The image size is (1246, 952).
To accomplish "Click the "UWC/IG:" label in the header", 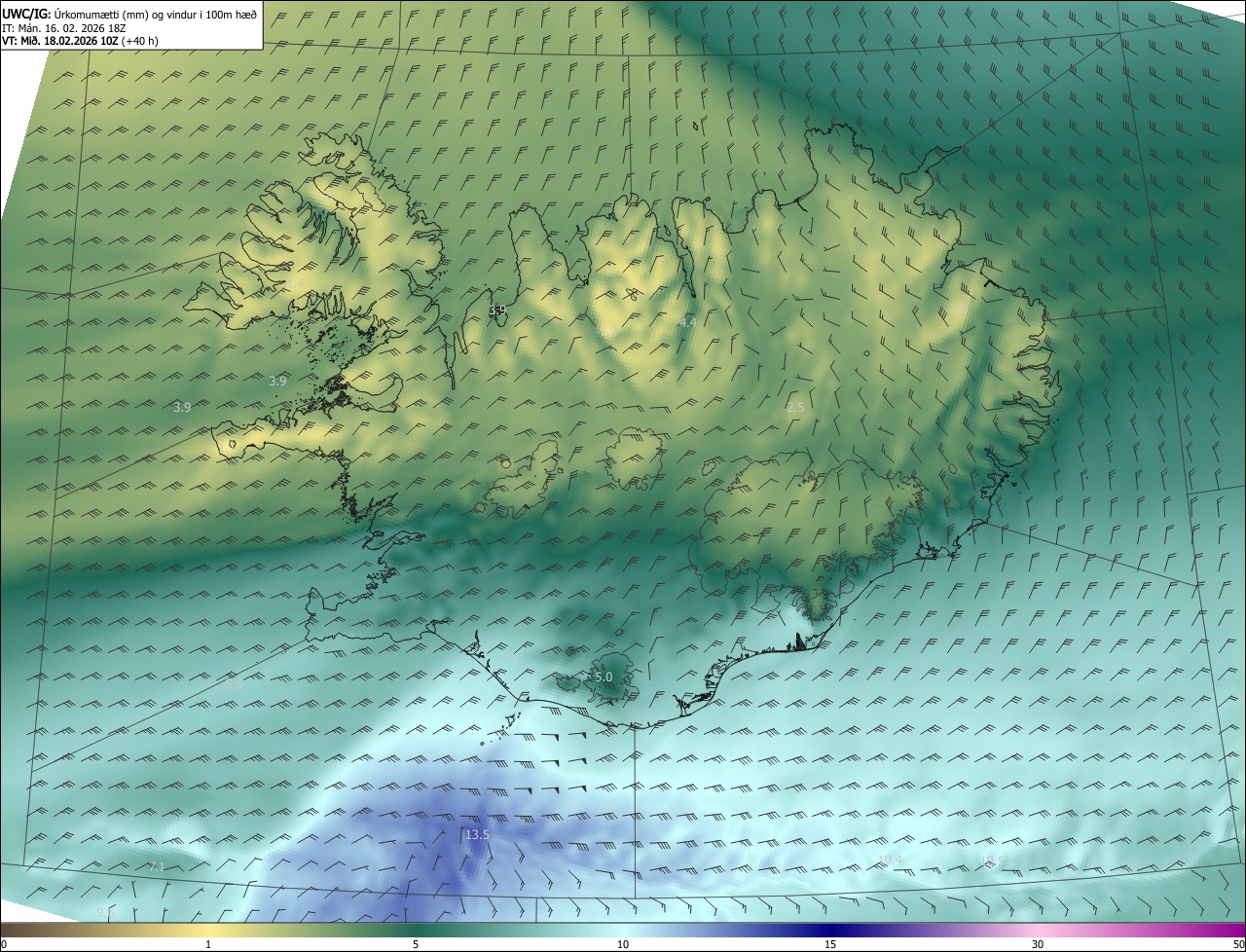I will coord(26,14).
